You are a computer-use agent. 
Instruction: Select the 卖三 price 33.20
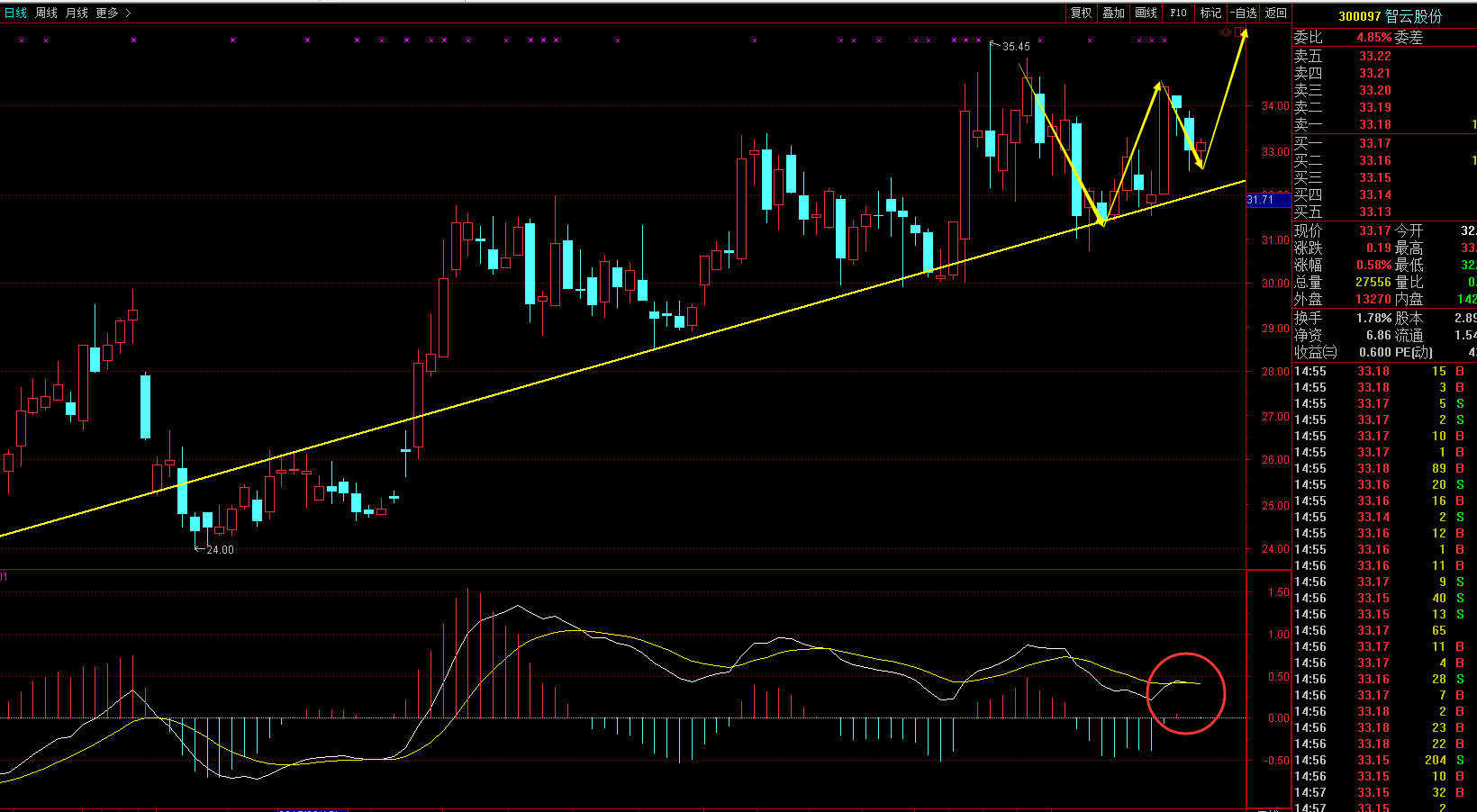1375,90
